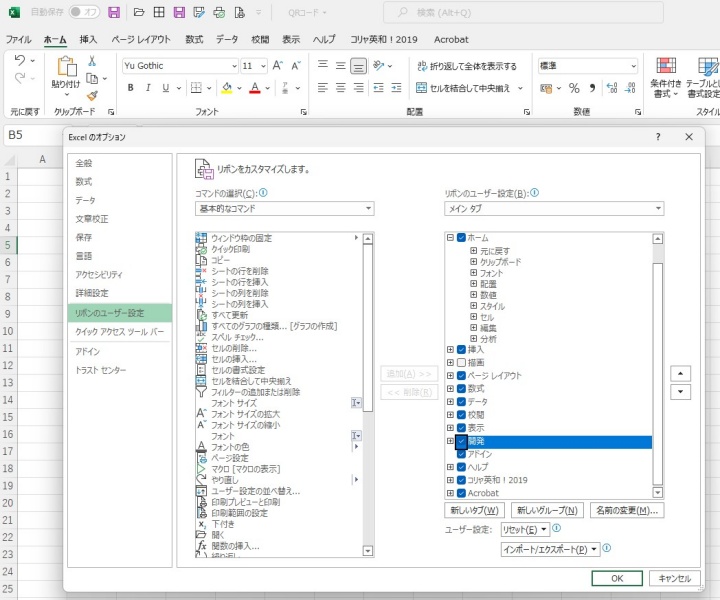The height and width of the screenshot is (600, 720).
Task: Uncheck the 数式 tab checkbox in the tree
Action: click(461, 388)
